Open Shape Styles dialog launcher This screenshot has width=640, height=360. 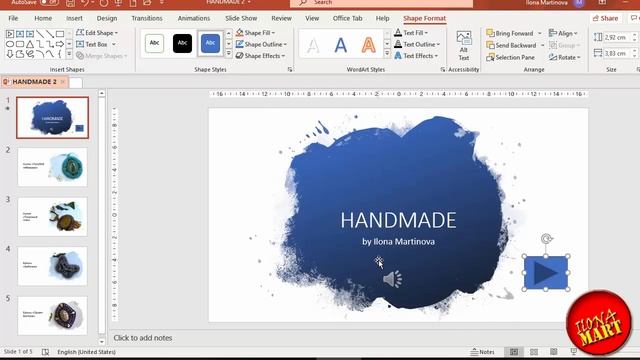pos(290,70)
